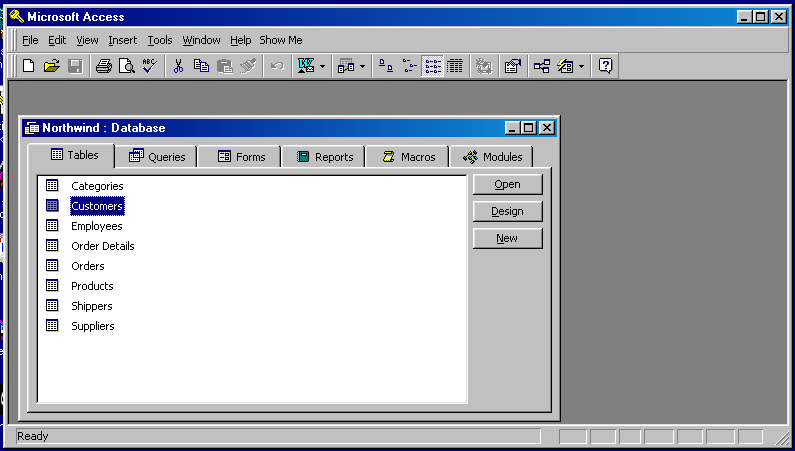Open the OfficeLinks dropdown arrow

322,66
